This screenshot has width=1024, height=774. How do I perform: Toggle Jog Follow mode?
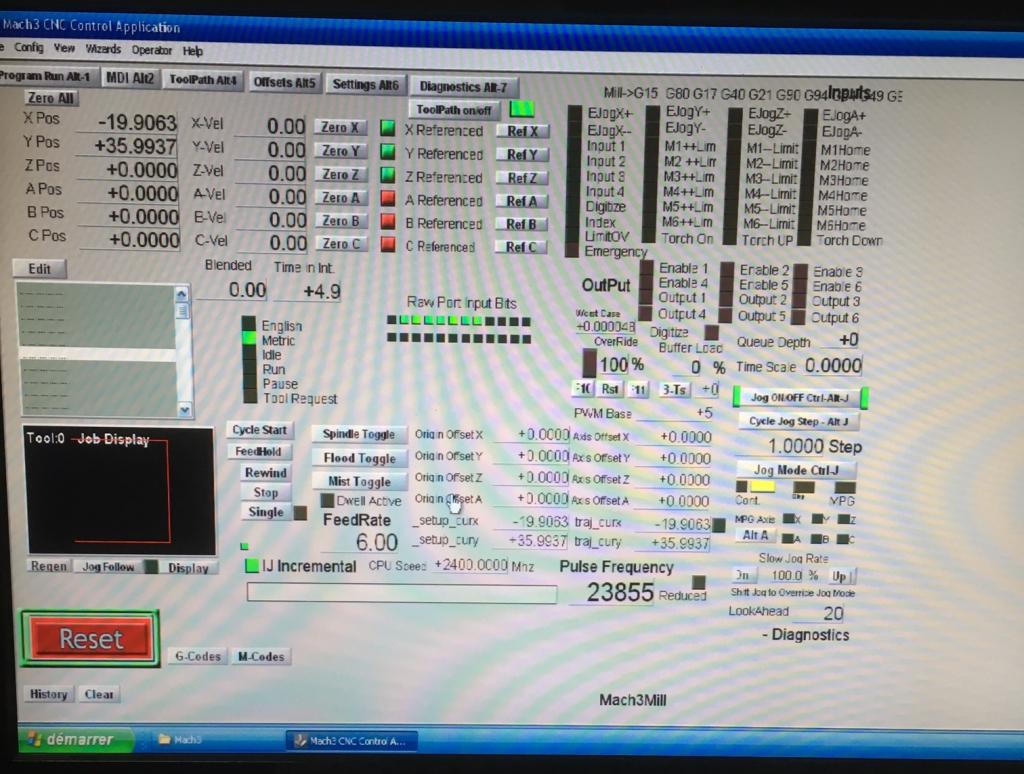pos(108,567)
